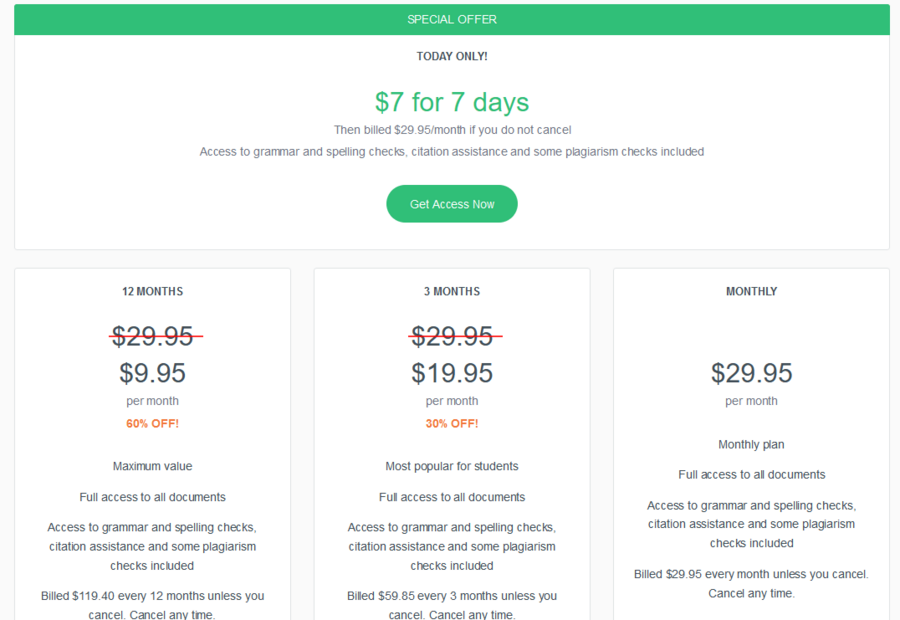
Task: Click the Monthly card's $29.95 price
Action: (x=751, y=373)
